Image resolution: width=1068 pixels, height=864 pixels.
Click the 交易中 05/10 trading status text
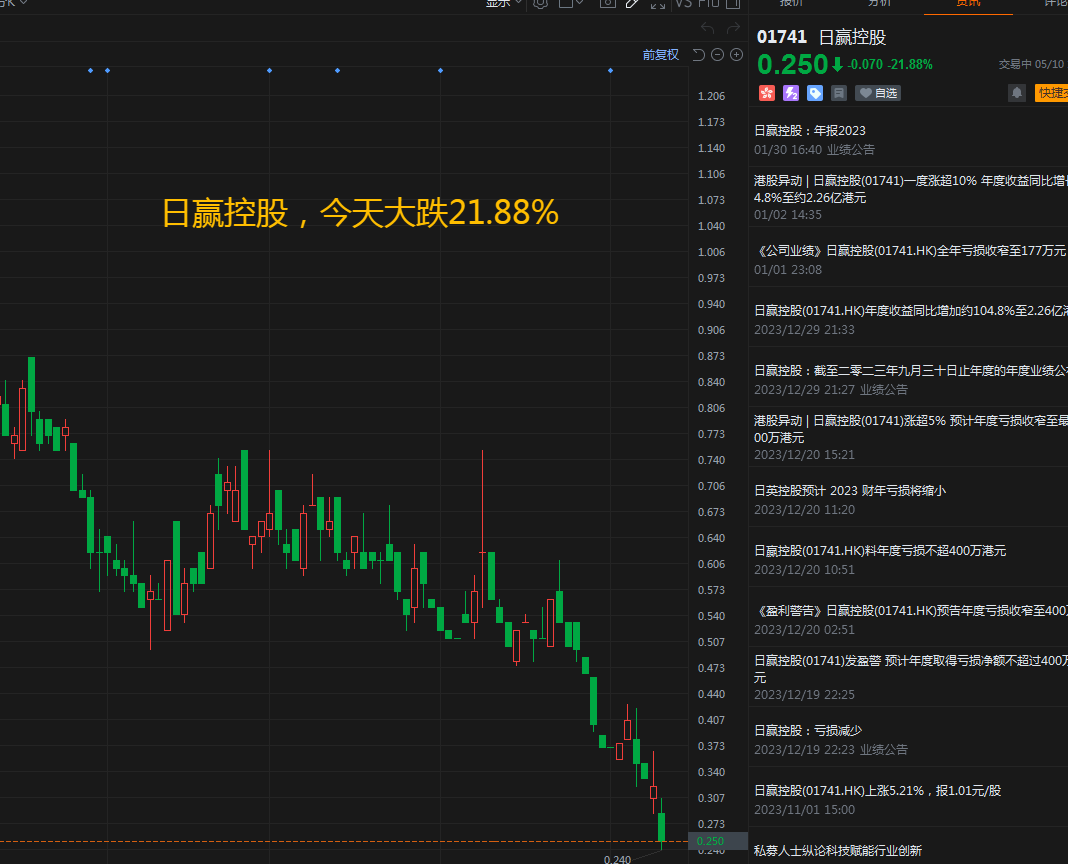click(x=1031, y=64)
